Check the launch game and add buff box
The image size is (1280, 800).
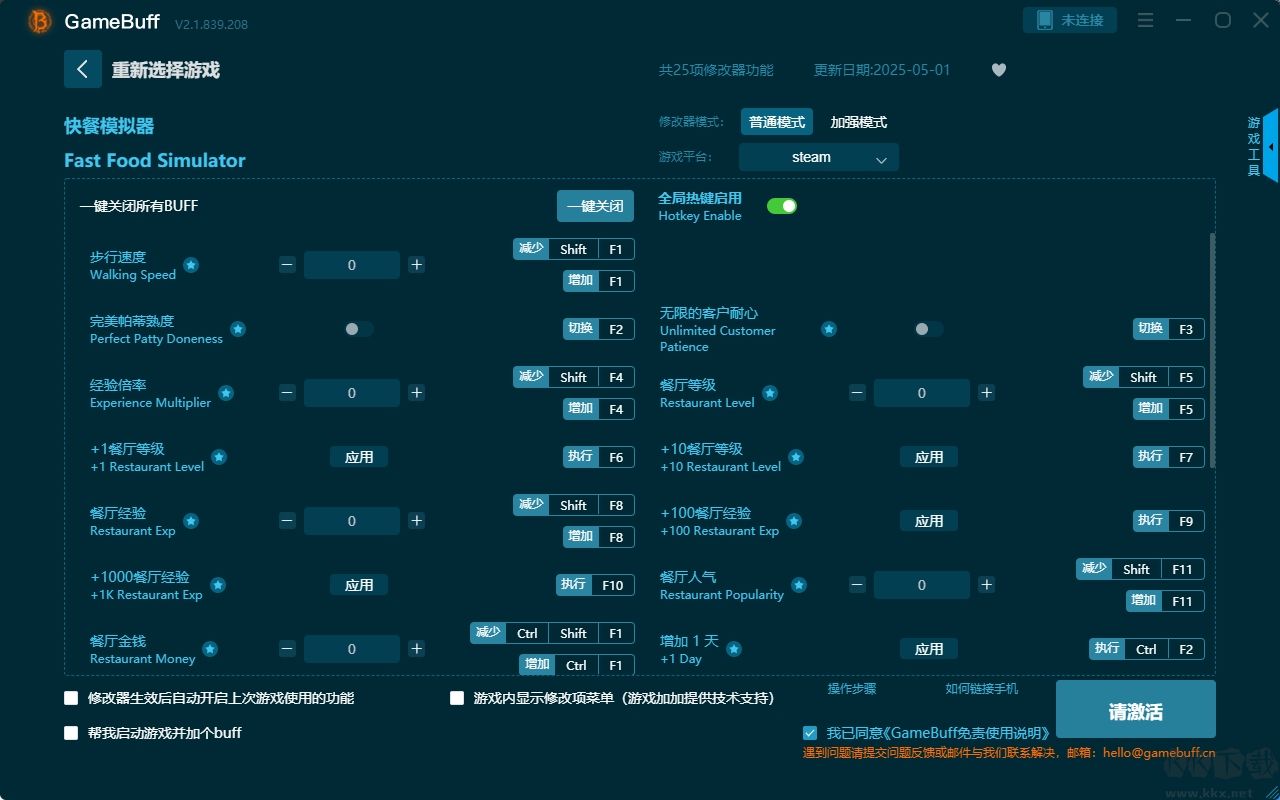click(71, 733)
